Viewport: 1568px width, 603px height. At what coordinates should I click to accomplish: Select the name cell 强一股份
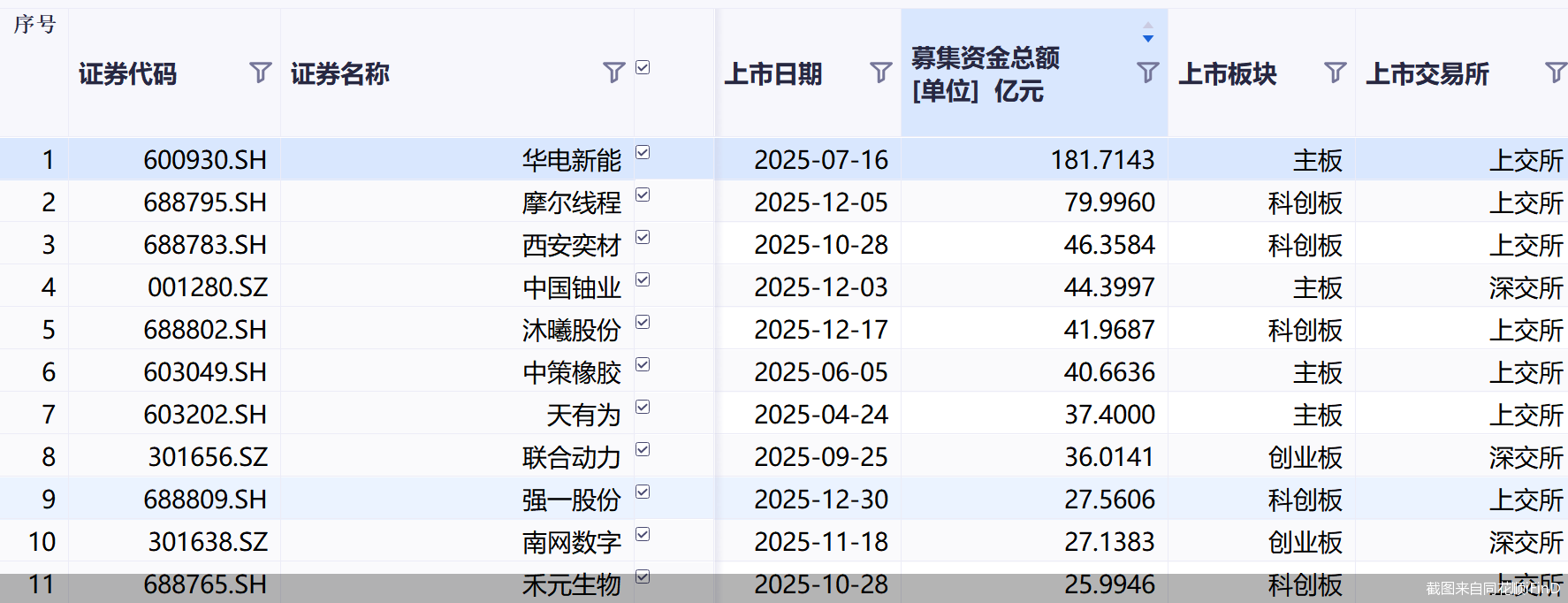(572, 500)
